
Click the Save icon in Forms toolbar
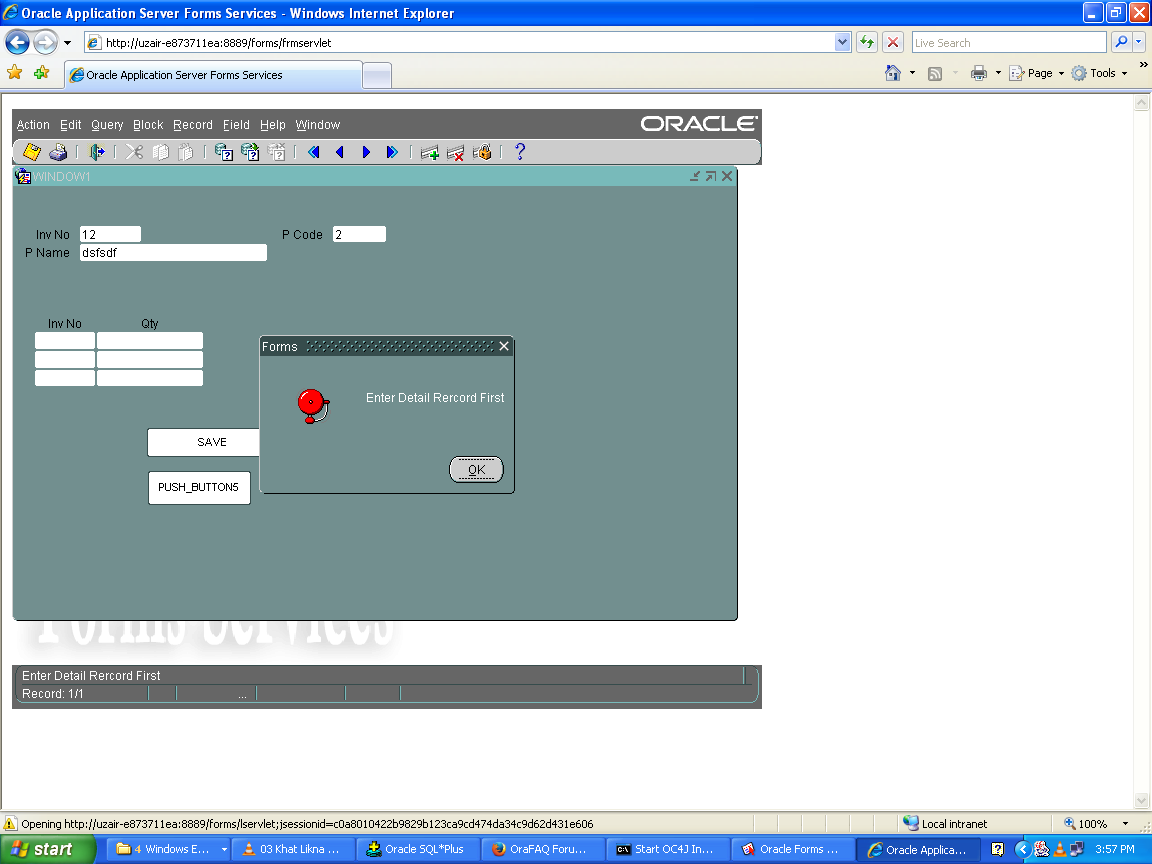pyautogui.click(x=32, y=152)
